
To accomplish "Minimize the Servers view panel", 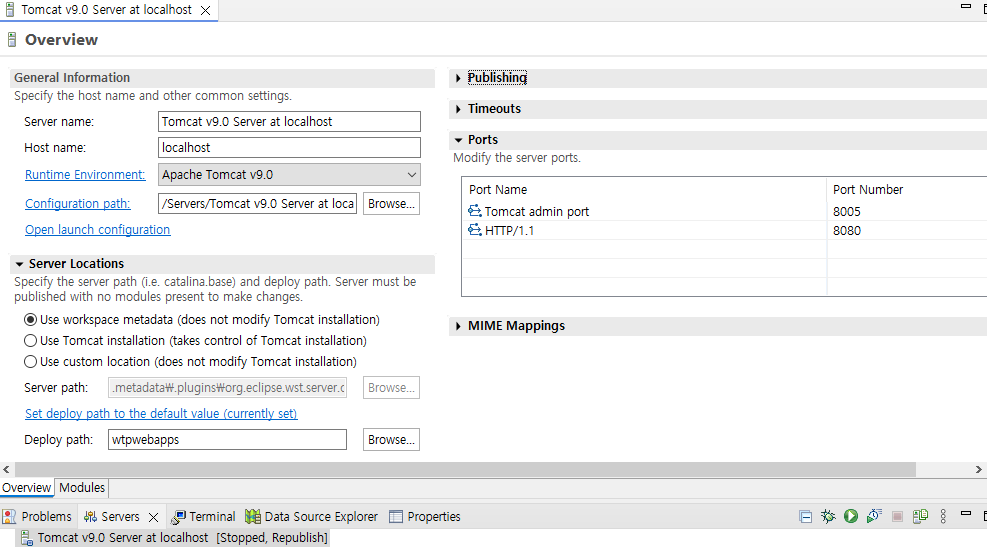I will click(x=966, y=514).
